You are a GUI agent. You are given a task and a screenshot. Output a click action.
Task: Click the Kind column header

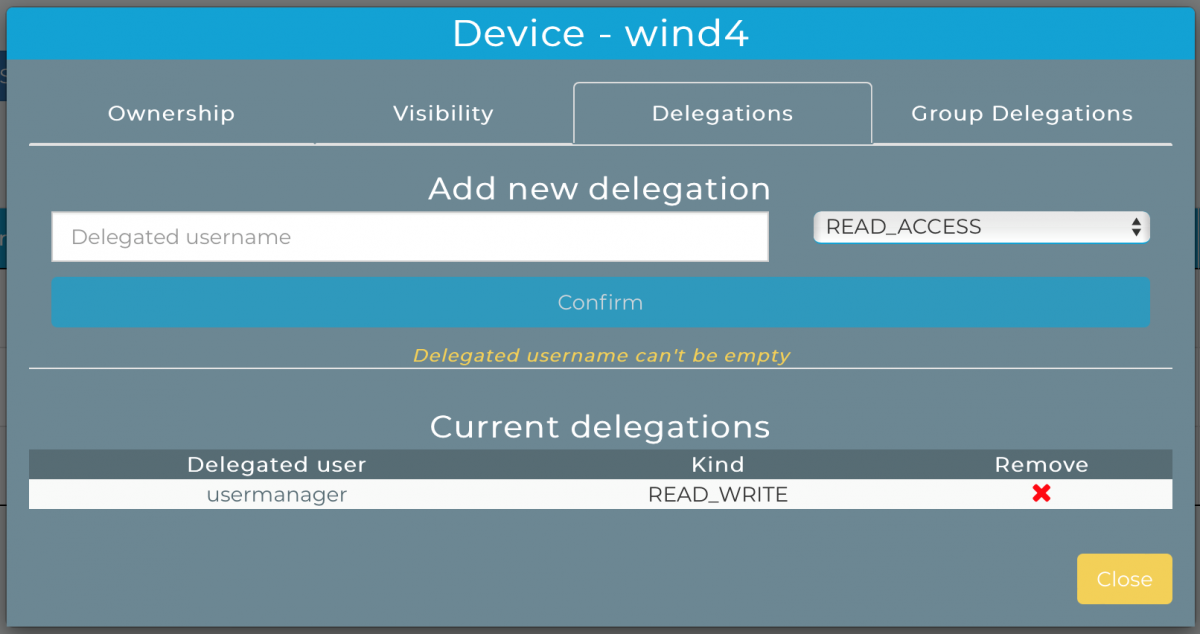click(x=717, y=464)
